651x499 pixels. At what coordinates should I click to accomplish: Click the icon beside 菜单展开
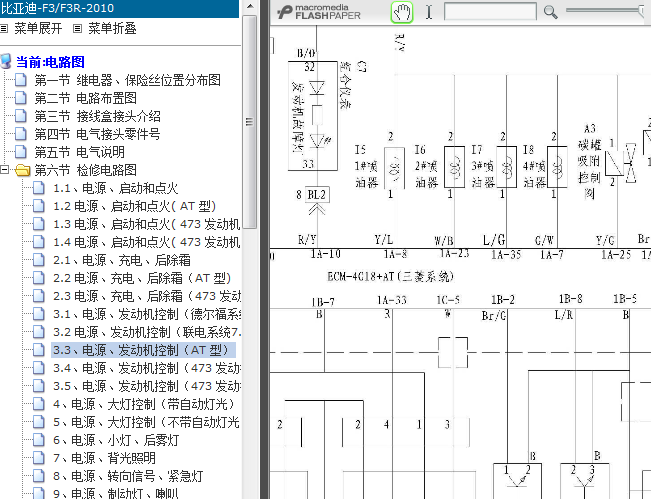[4, 29]
